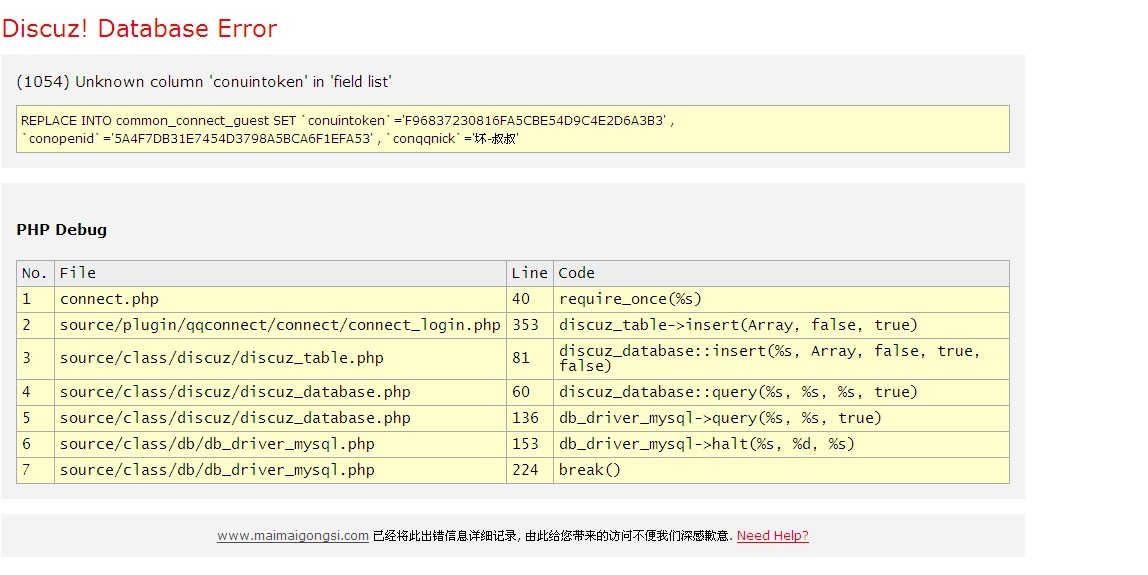Click the break() code cell
The height and width of the screenshot is (575, 1148).
590,470
